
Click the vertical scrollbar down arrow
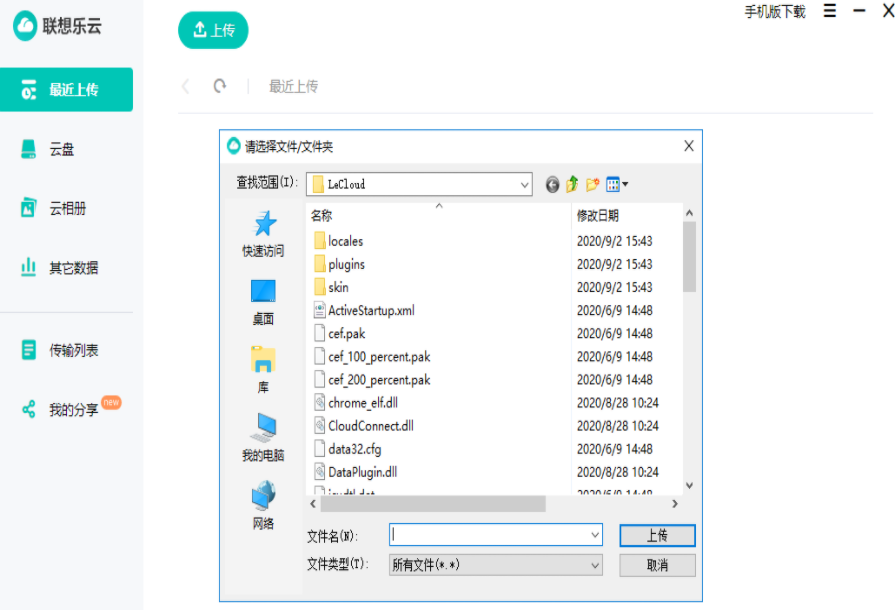click(x=689, y=485)
